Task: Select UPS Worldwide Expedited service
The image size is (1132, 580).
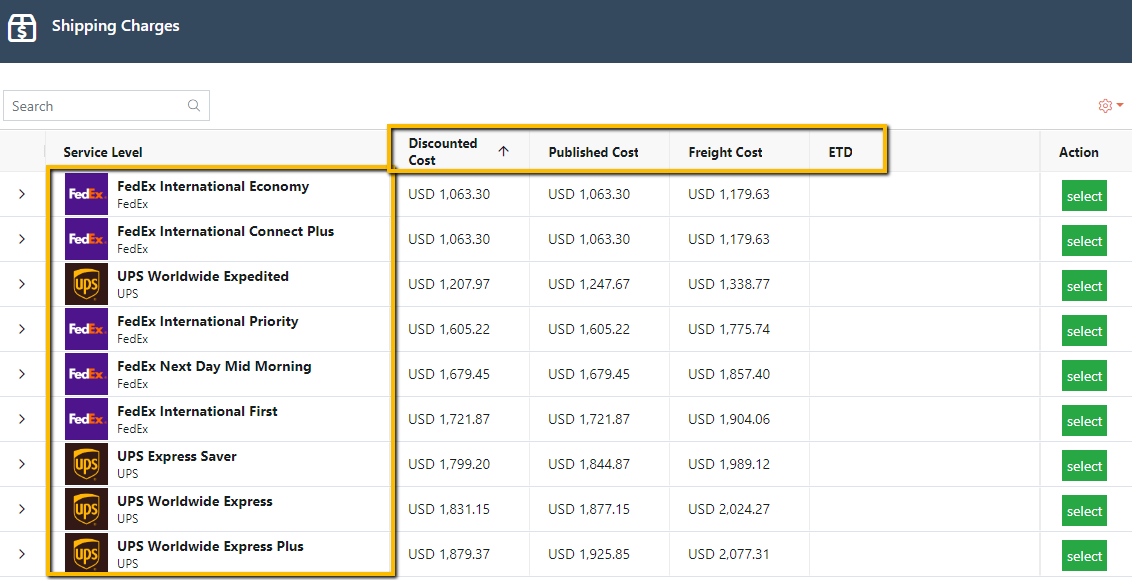Action: (x=1084, y=286)
